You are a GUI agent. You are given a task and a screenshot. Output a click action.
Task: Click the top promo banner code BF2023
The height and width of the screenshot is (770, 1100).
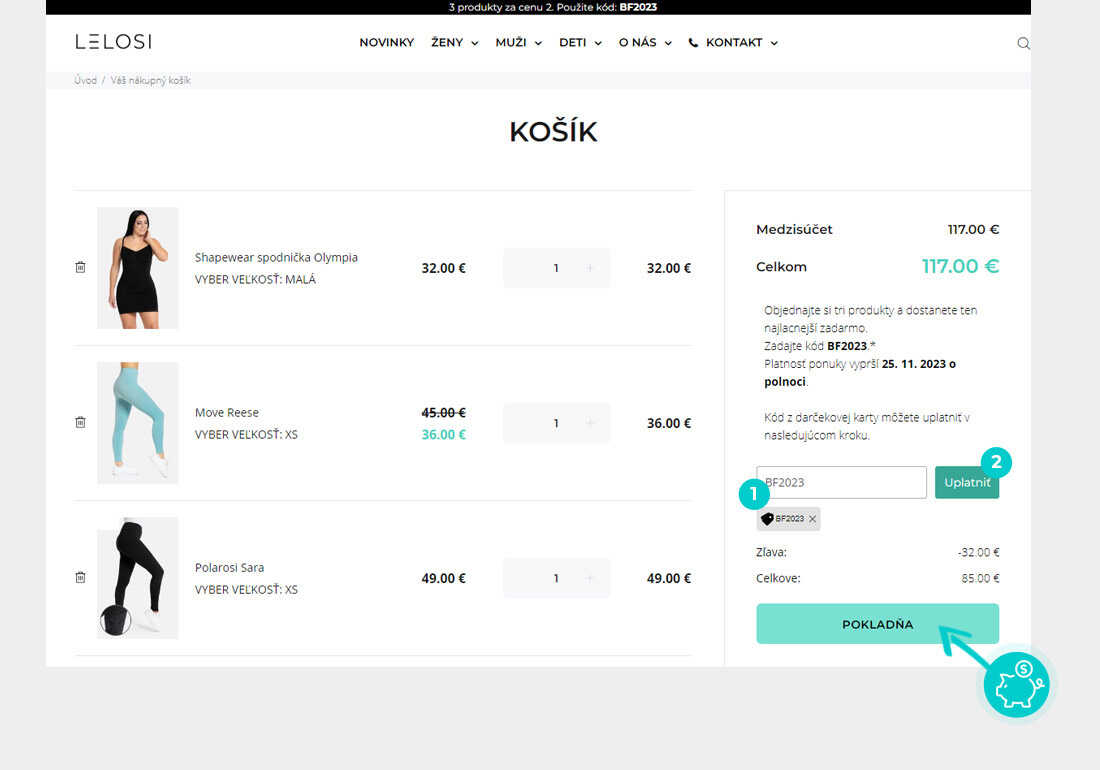638,7
